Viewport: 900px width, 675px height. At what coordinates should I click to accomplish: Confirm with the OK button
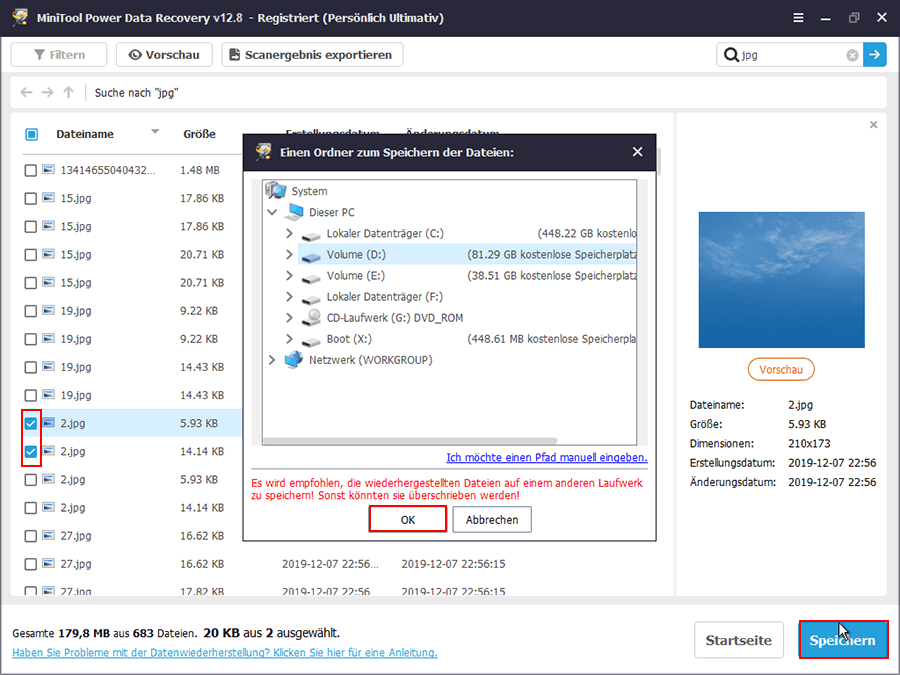407,519
